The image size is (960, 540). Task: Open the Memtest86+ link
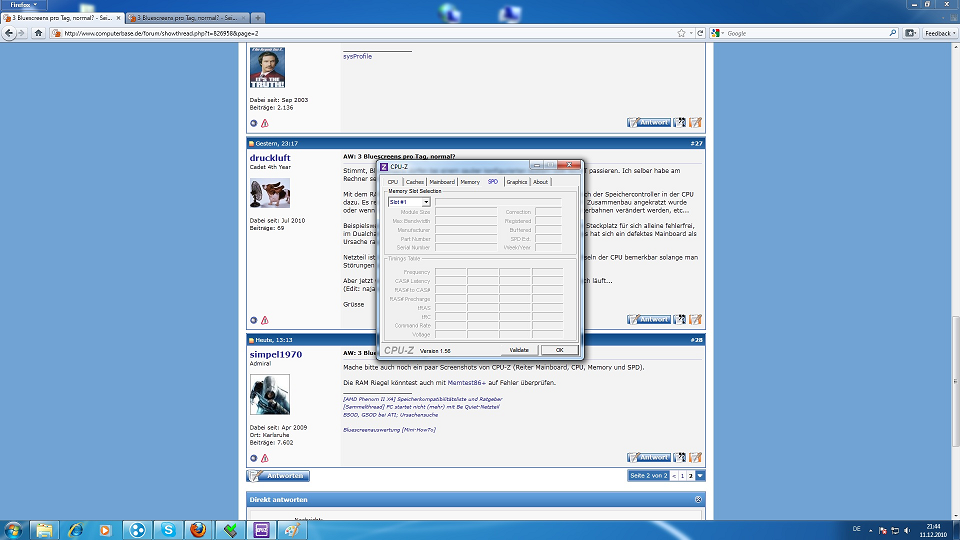click(467, 383)
